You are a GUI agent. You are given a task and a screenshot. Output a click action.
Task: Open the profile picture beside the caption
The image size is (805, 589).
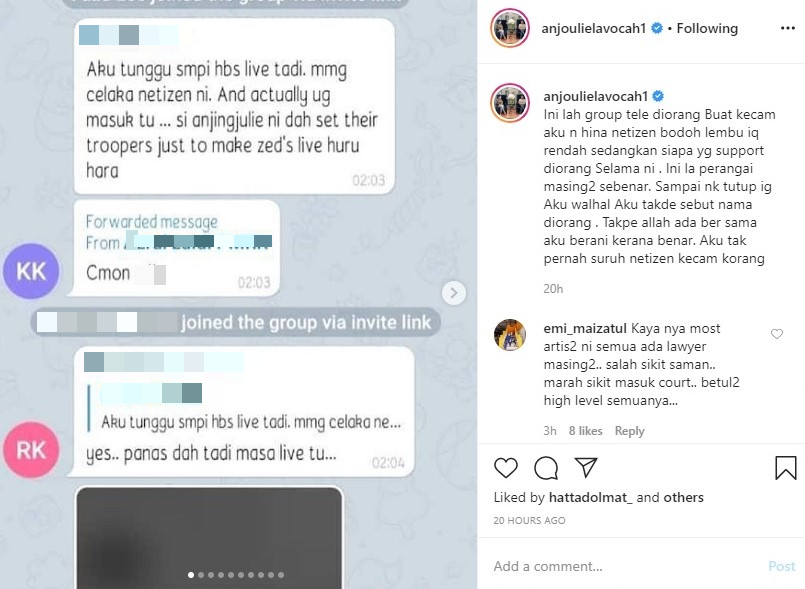point(510,103)
